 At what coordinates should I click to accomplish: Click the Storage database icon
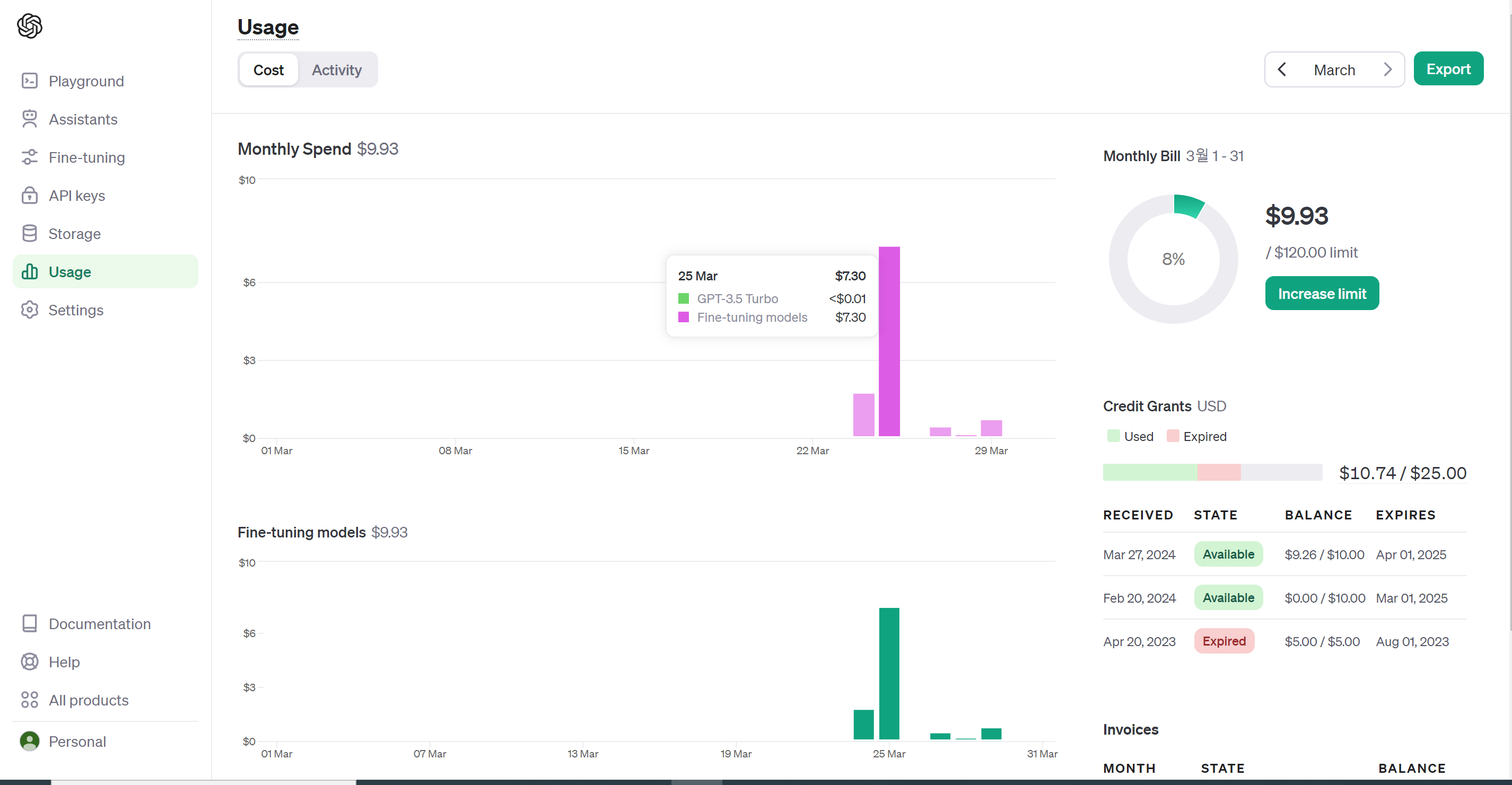pyautogui.click(x=29, y=234)
